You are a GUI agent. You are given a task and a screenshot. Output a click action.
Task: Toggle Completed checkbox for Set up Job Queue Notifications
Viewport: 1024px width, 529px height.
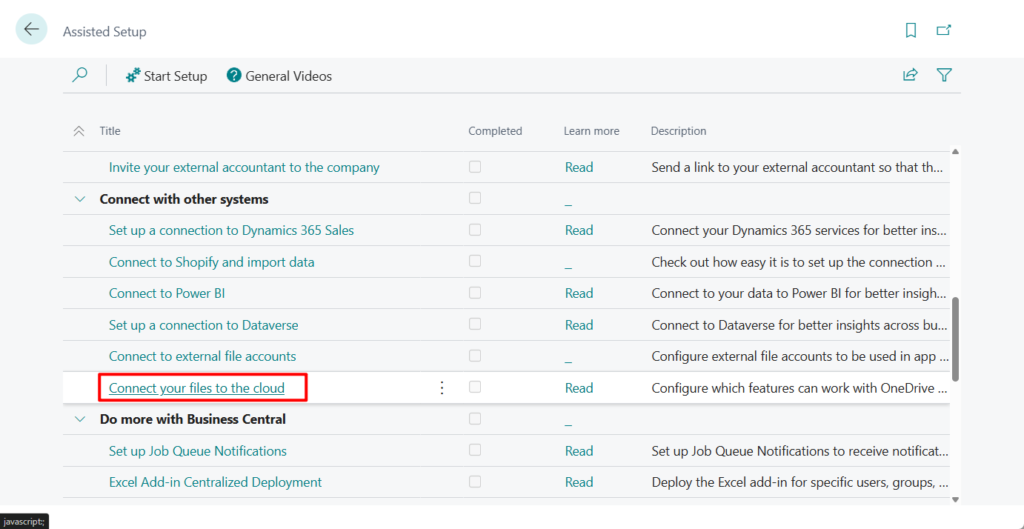coord(475,451)
